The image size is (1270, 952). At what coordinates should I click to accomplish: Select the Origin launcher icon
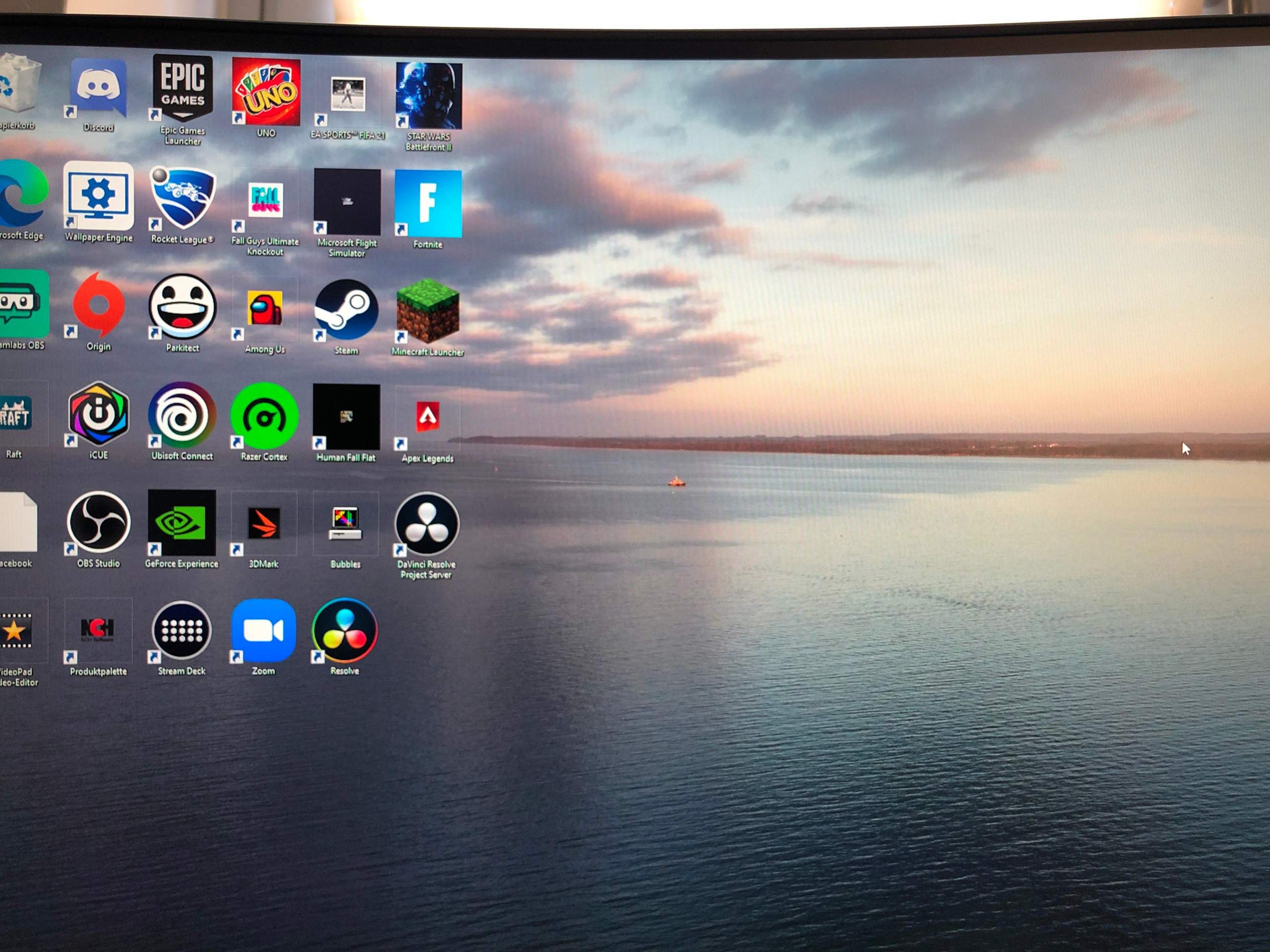(98, 305)
